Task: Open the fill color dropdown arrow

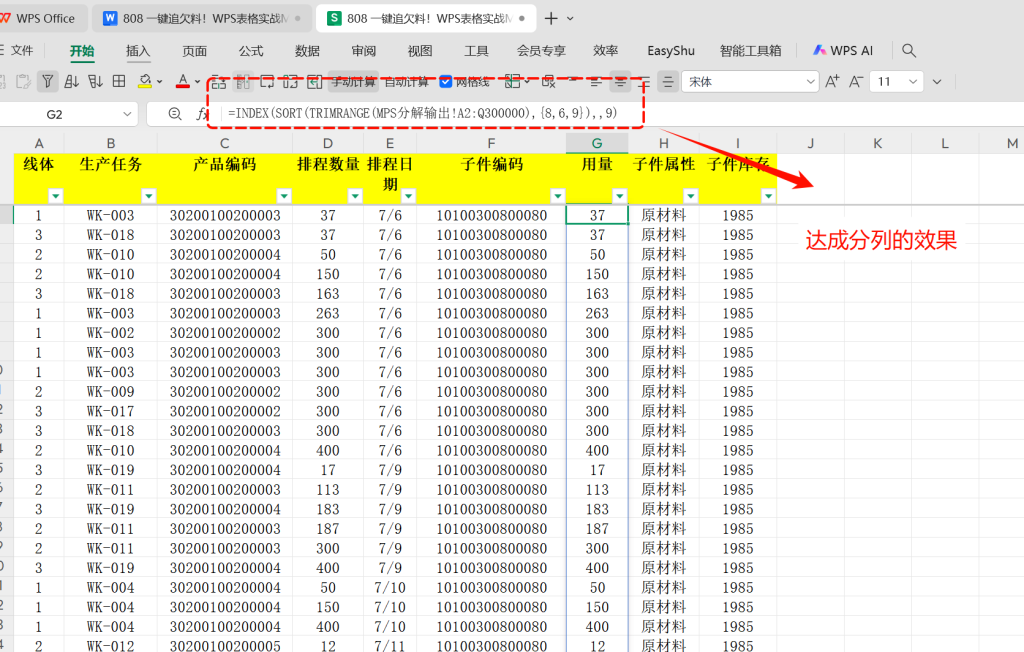Action: click(x=159, y=82)
